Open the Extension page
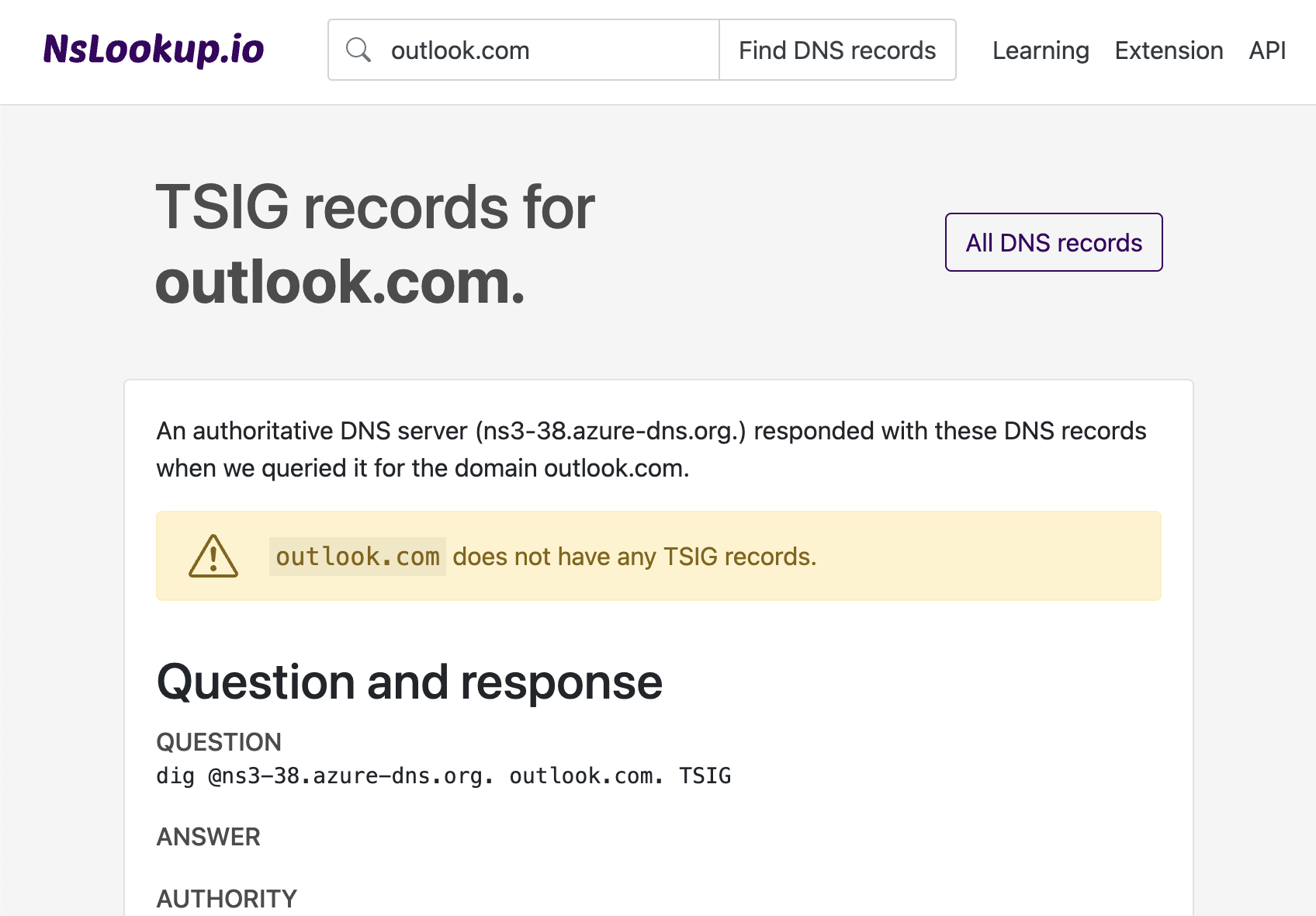This screenshot has height=916, width=1316. coord(1169,50)
